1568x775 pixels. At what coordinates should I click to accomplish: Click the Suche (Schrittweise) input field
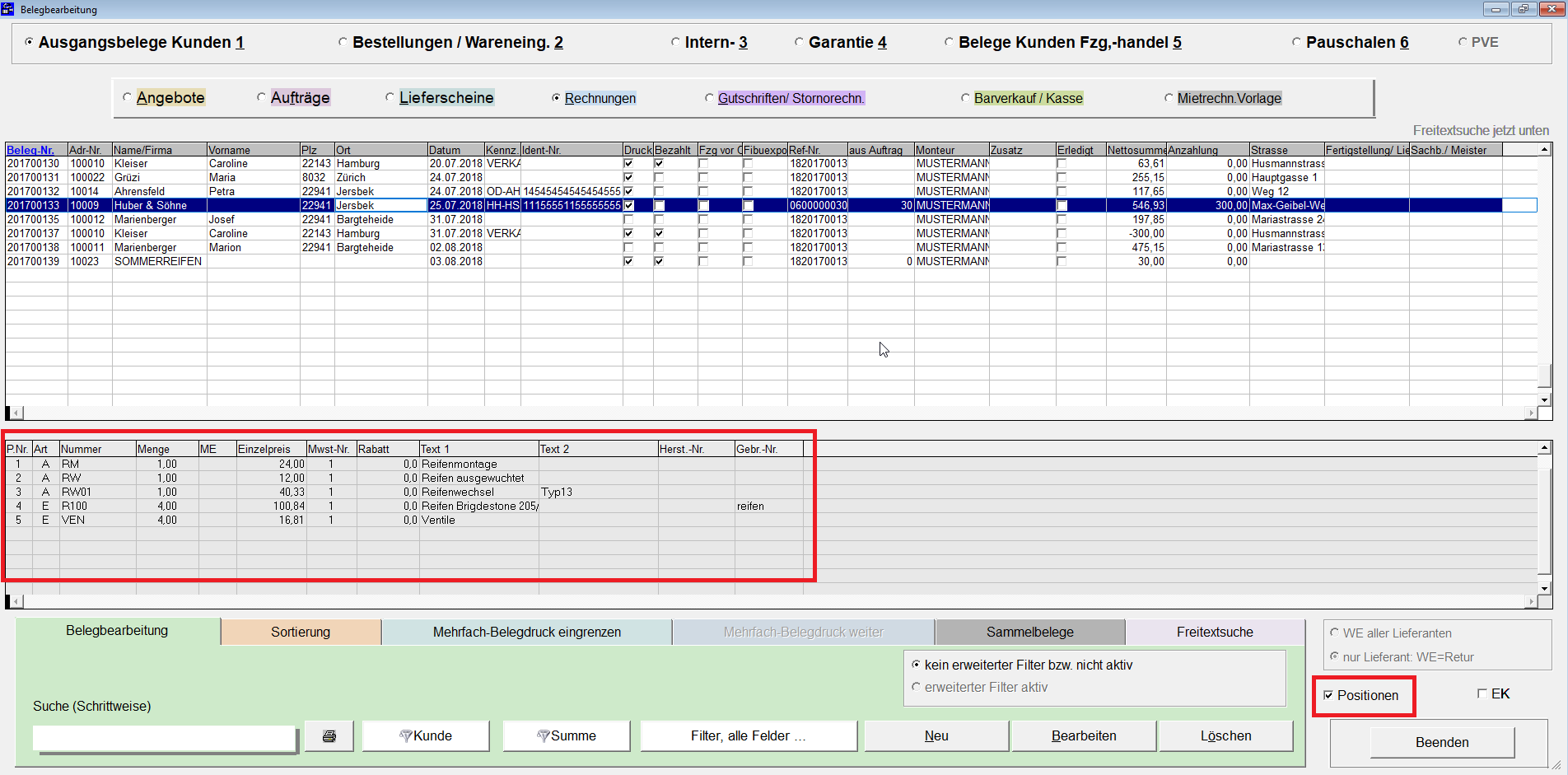click(164, 738)
